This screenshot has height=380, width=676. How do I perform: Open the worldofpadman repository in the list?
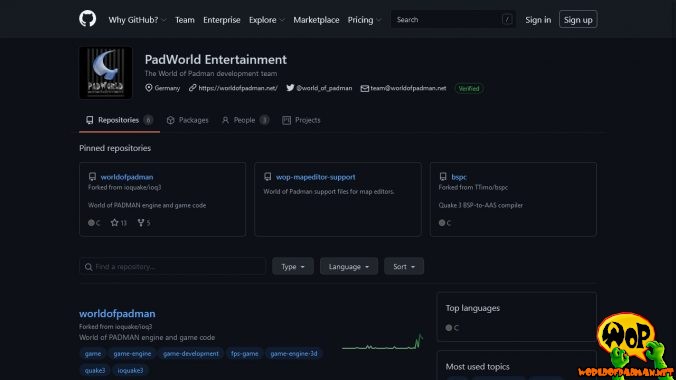click(x=117, y=314)
